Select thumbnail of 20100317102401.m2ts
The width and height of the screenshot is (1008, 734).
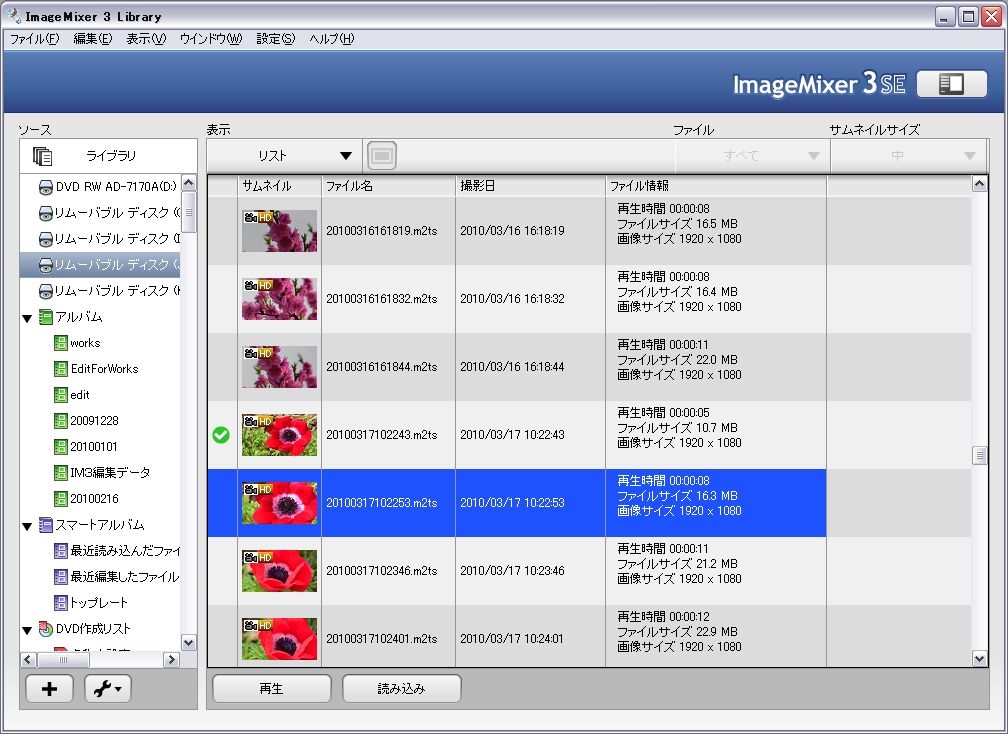280,639
